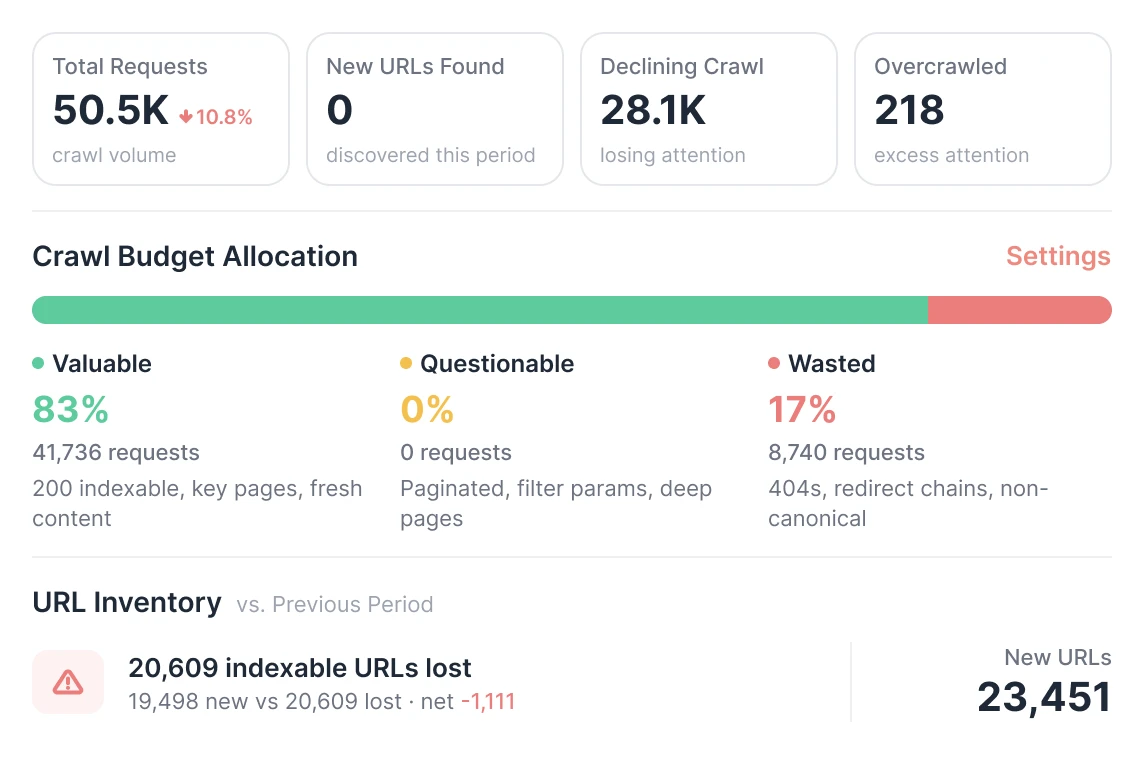Click the 17% Wasted percentage
The height and width of the screenshot is (776, 1144).
(802, 409)
